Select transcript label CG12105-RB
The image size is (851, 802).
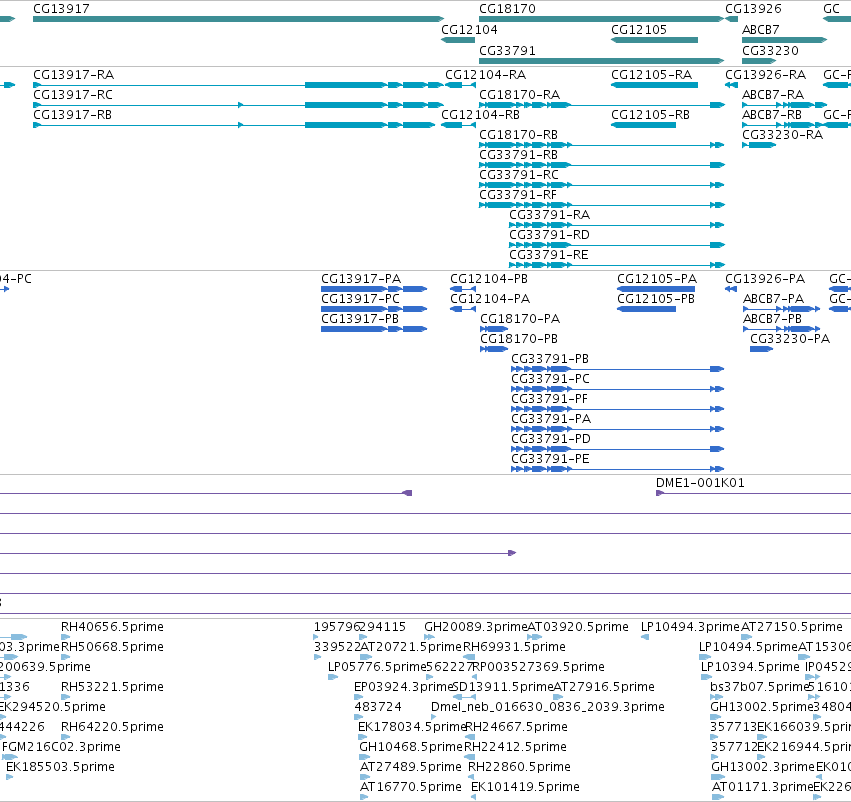pos(651,115)
